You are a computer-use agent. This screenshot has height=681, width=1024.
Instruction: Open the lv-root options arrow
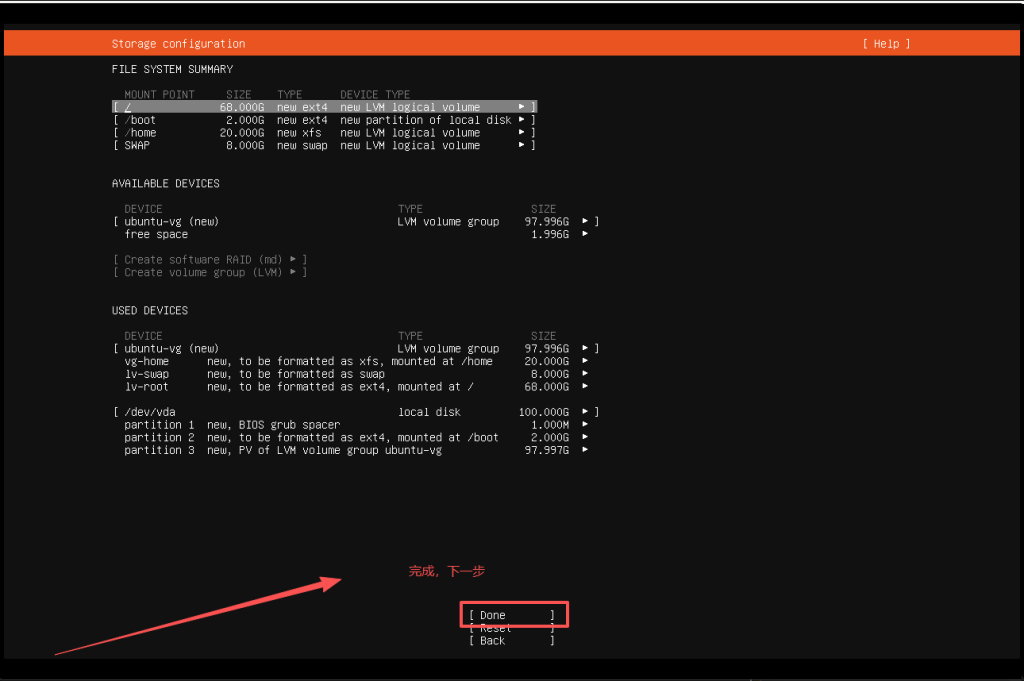coord(584,387)
